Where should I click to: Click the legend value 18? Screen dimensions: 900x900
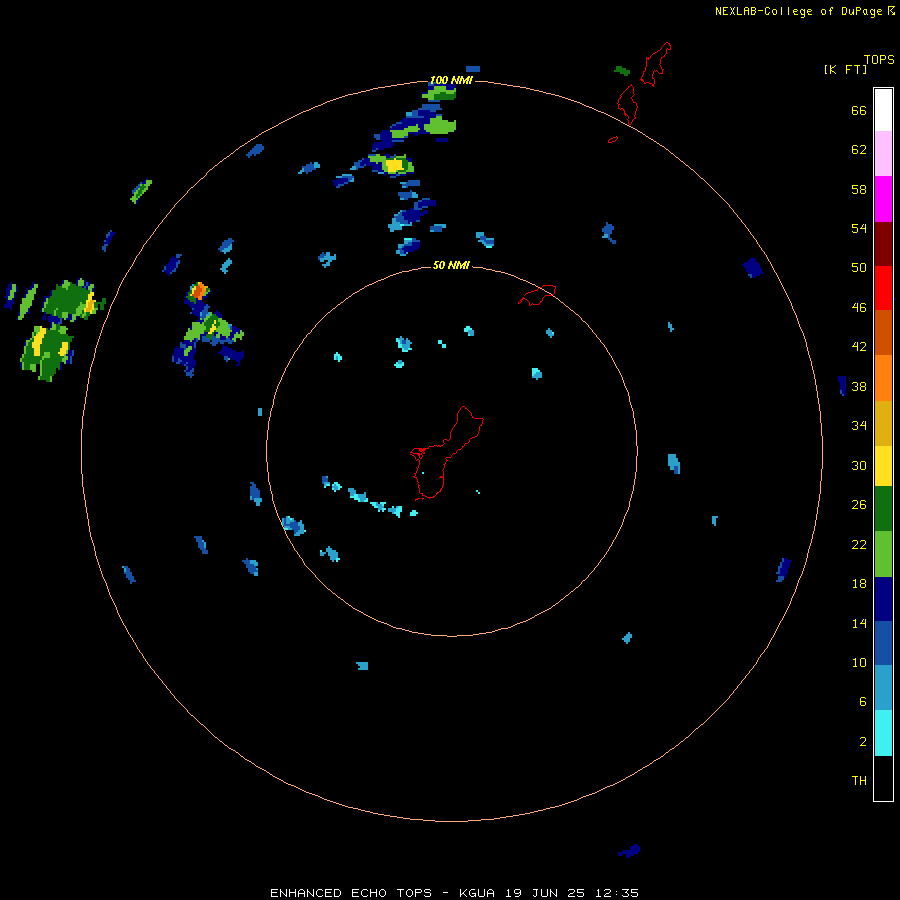859,584
